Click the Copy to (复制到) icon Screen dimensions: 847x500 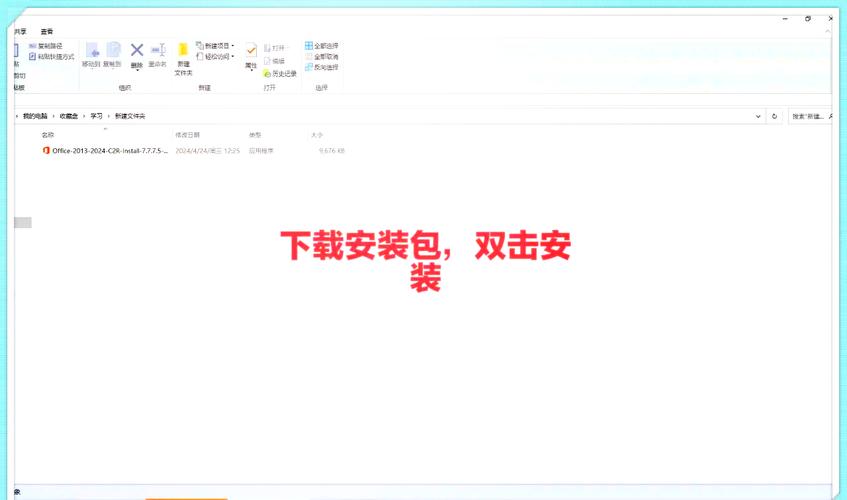[x=113, y=50]
